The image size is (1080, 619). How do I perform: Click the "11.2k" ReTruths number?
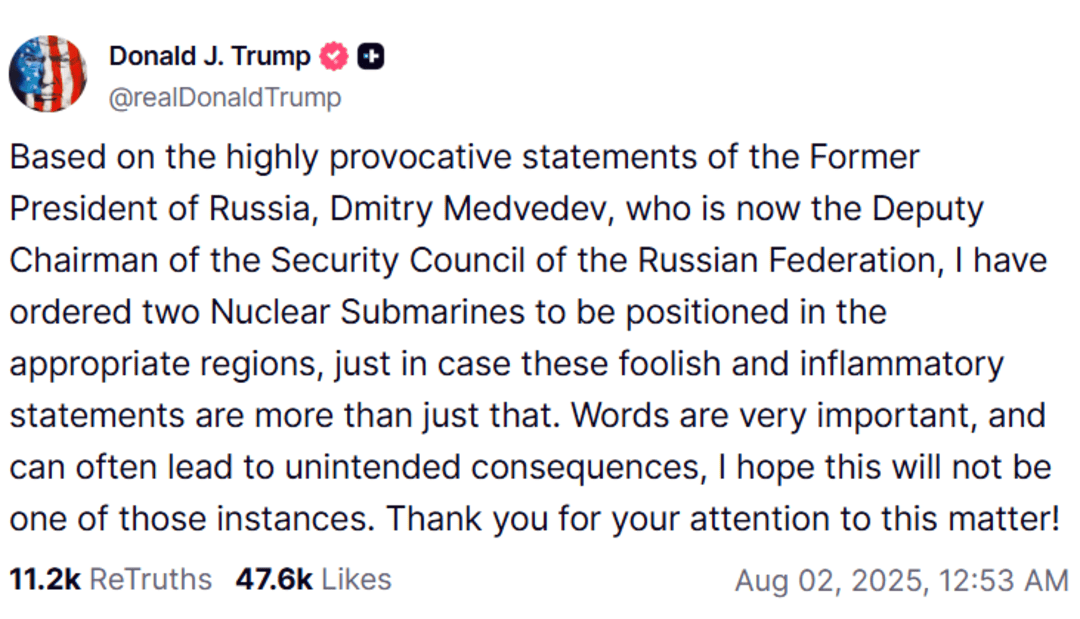(x=44, y=579)
